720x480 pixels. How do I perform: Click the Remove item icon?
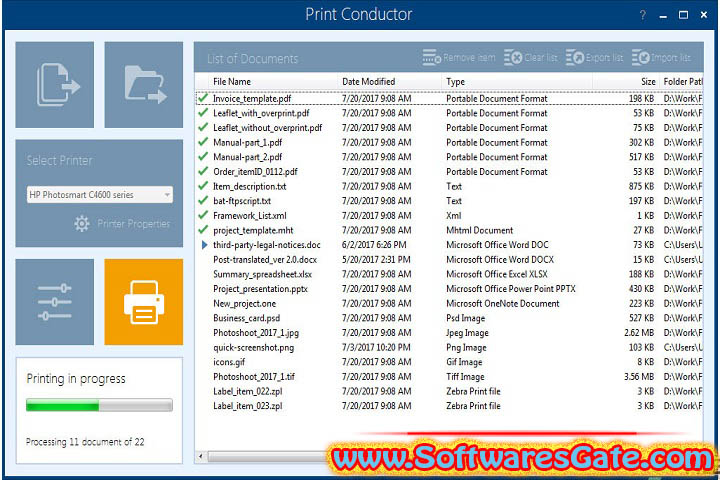click(x=432, y=58)
